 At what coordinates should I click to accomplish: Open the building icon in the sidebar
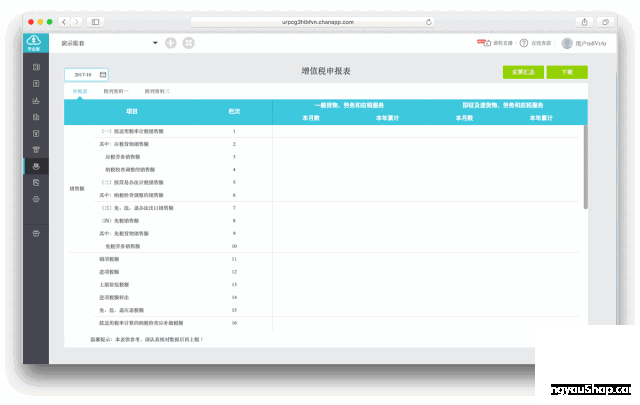[36, 117]
